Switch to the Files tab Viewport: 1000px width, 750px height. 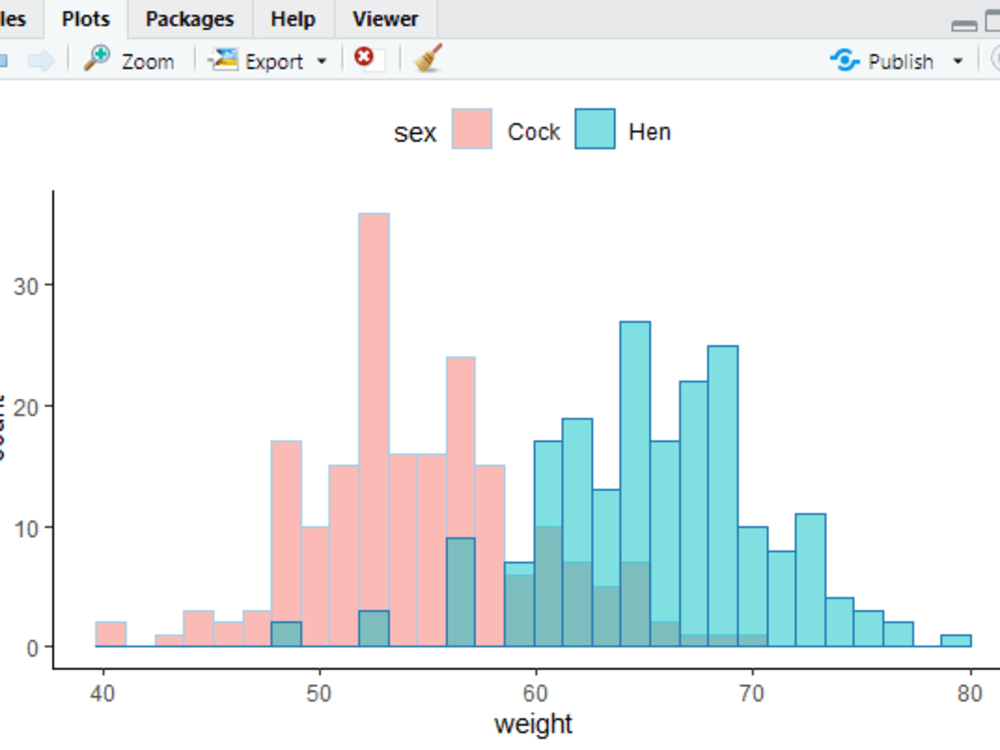click(17, 18)
